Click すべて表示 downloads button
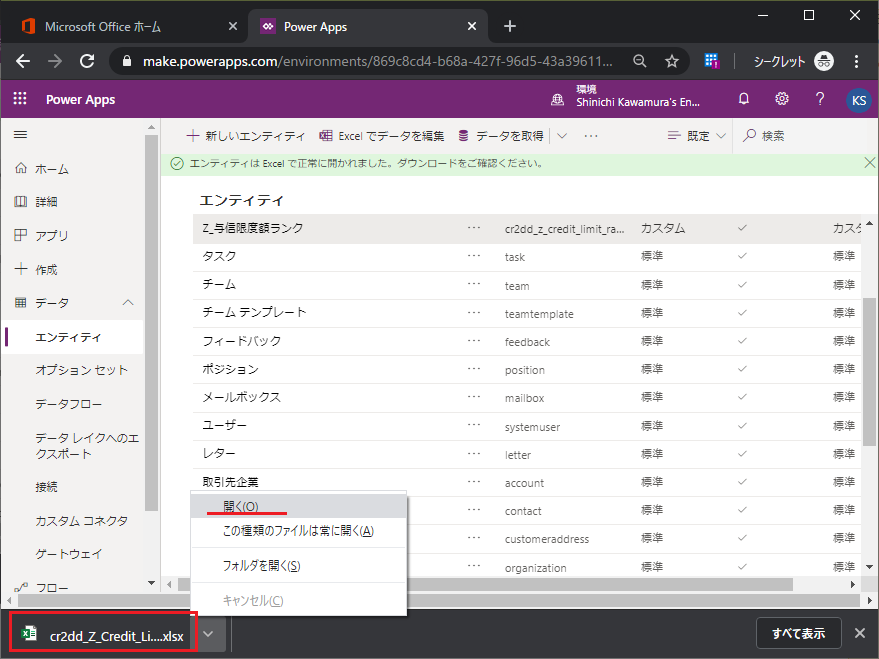The image size is (879, 659). [798, 633]
